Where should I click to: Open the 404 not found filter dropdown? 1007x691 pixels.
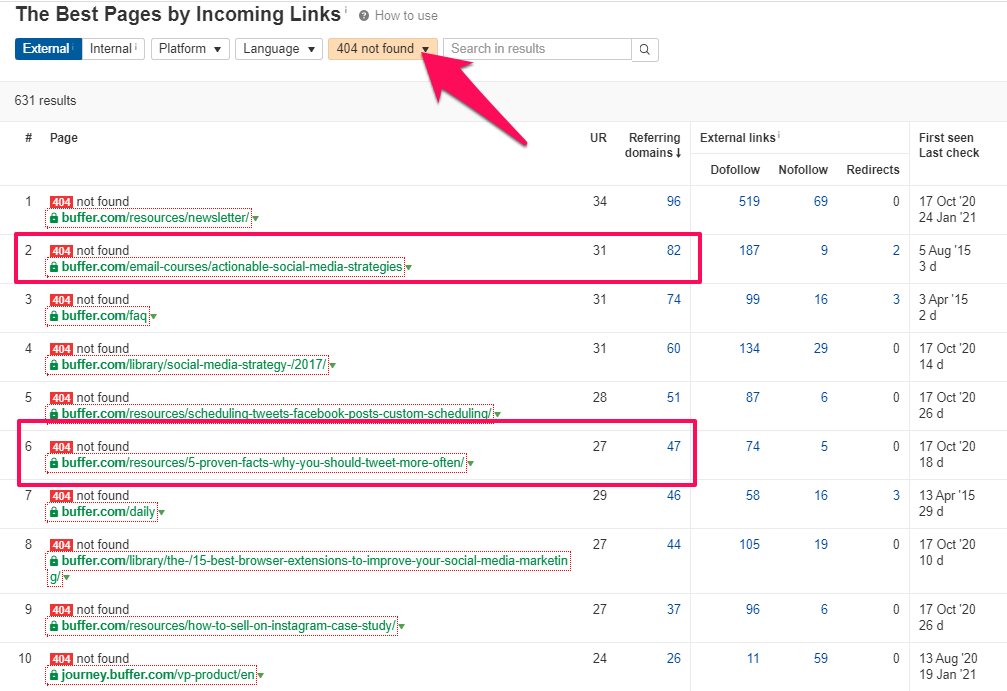[384, 49]
